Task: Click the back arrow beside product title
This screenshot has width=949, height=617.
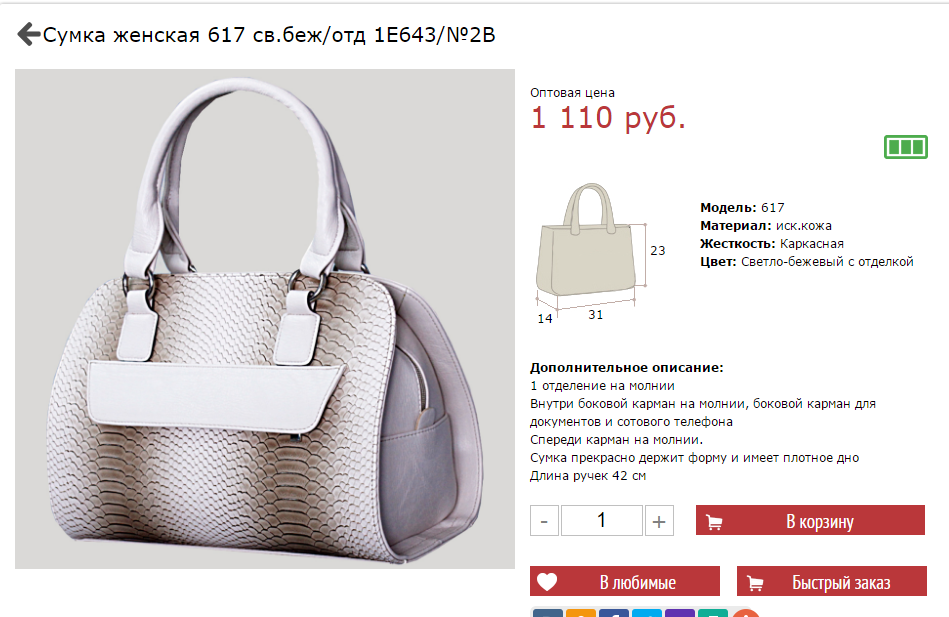Action: pyautogui.click(x=28, y=35)
